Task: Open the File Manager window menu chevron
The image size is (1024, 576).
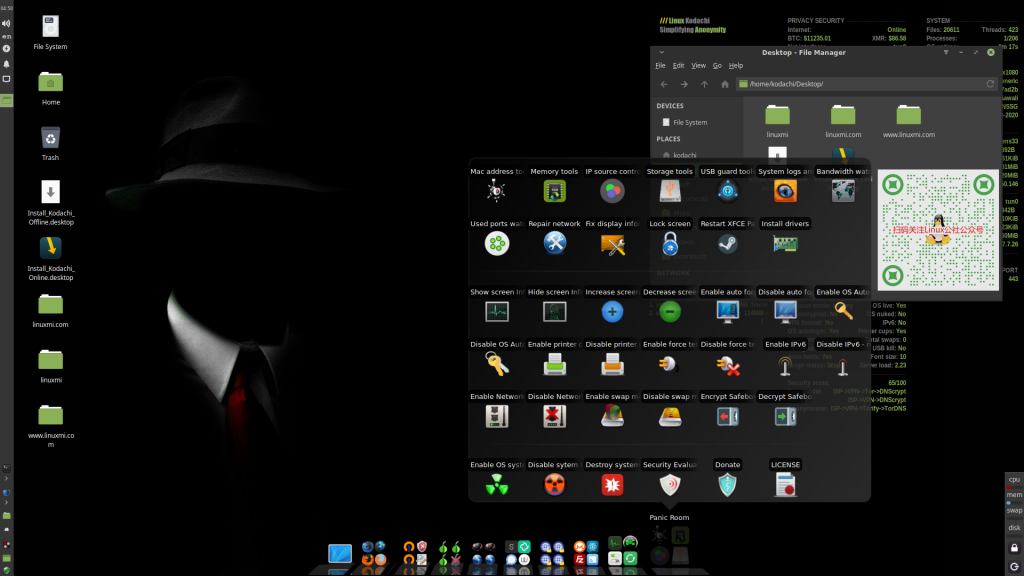Action: tap(662, 52)
